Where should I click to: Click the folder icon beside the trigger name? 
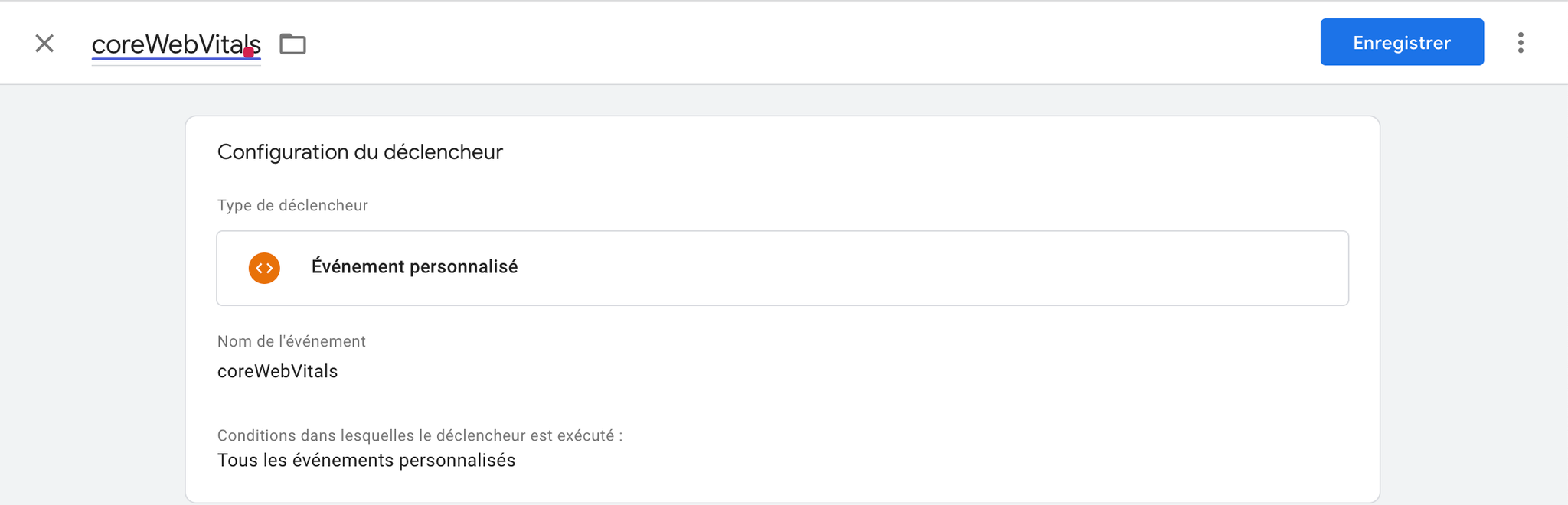click(x=292, y=44)
